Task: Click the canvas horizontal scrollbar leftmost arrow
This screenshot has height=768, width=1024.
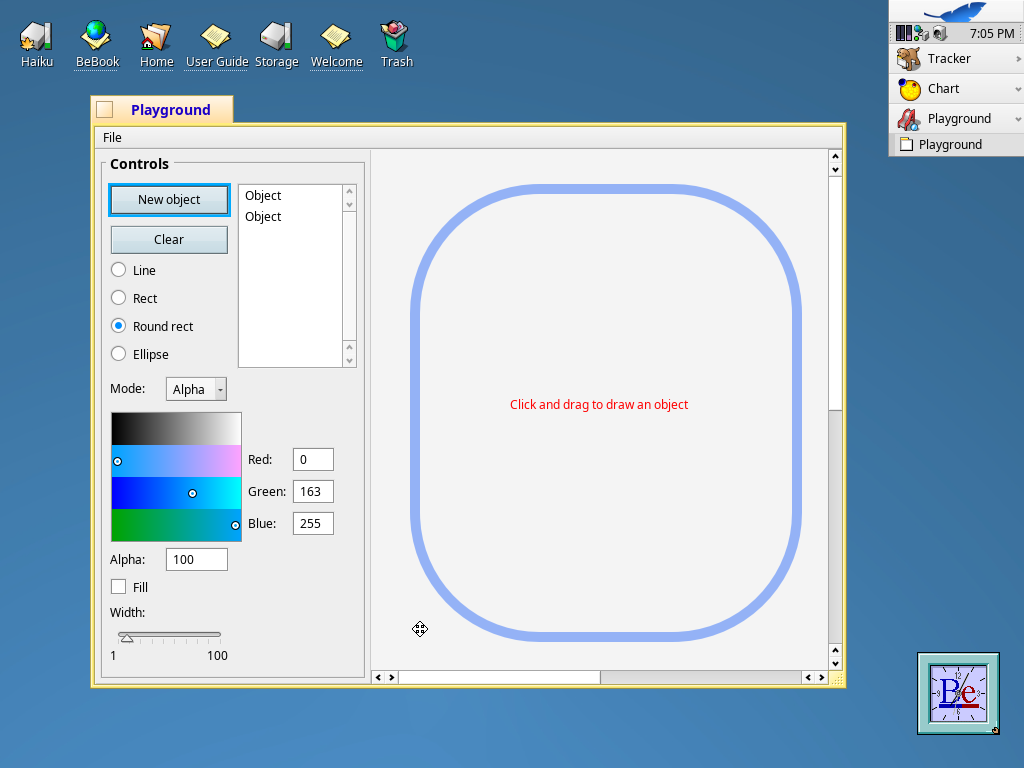Action: click(x=378, y=677)
